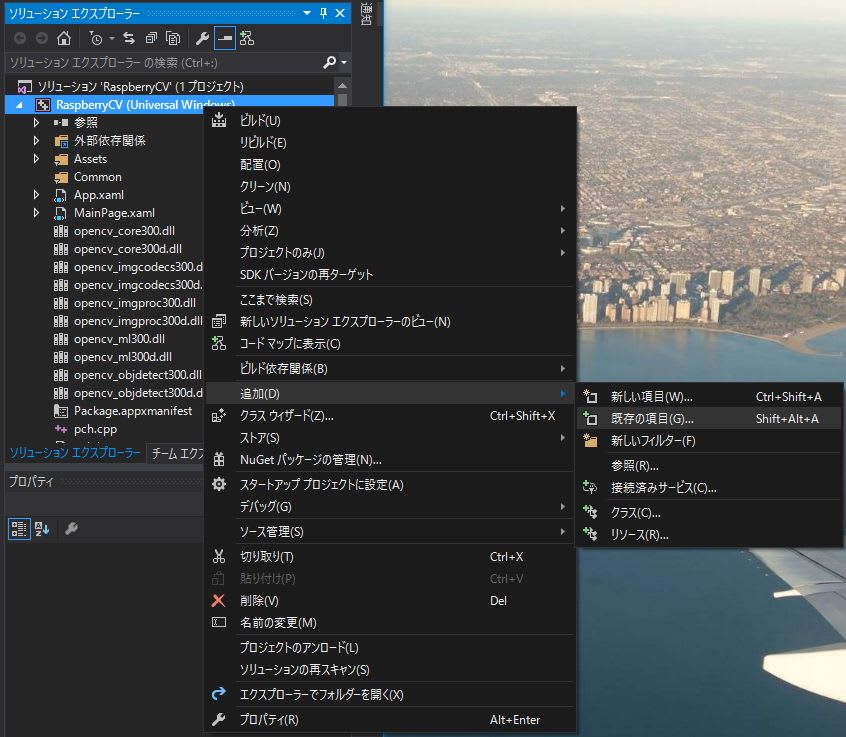Open Properties via the wrench toolbar icon
Screen dimensions: 846x737
(202, 38)
